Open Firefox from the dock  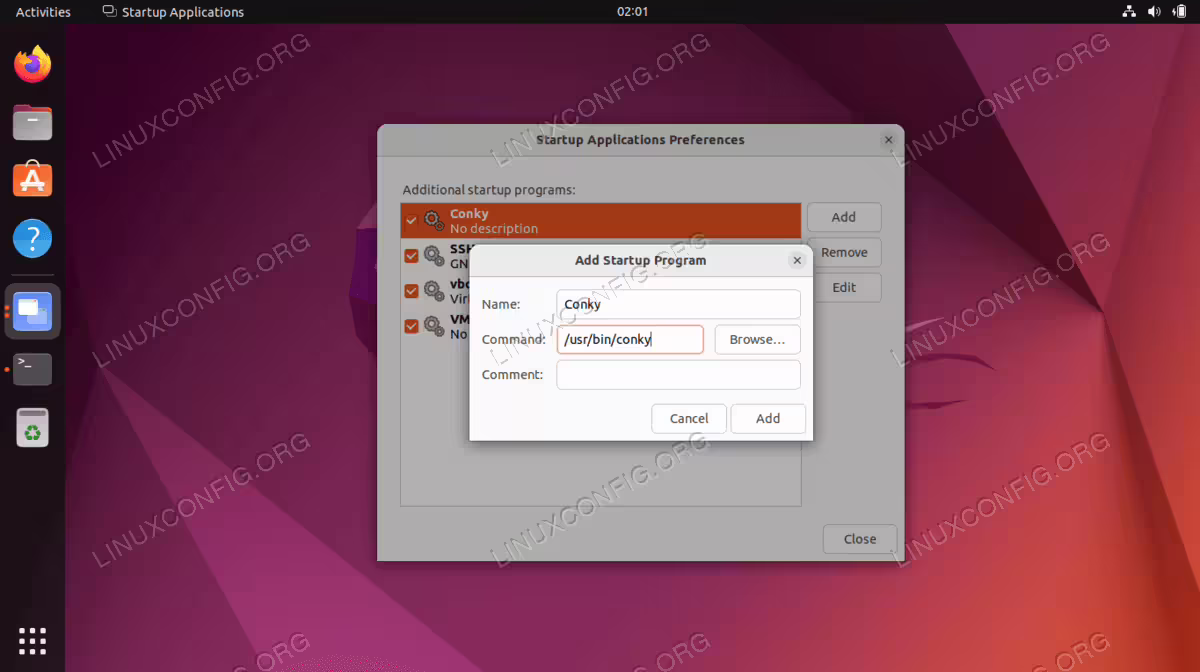point(33,65)
